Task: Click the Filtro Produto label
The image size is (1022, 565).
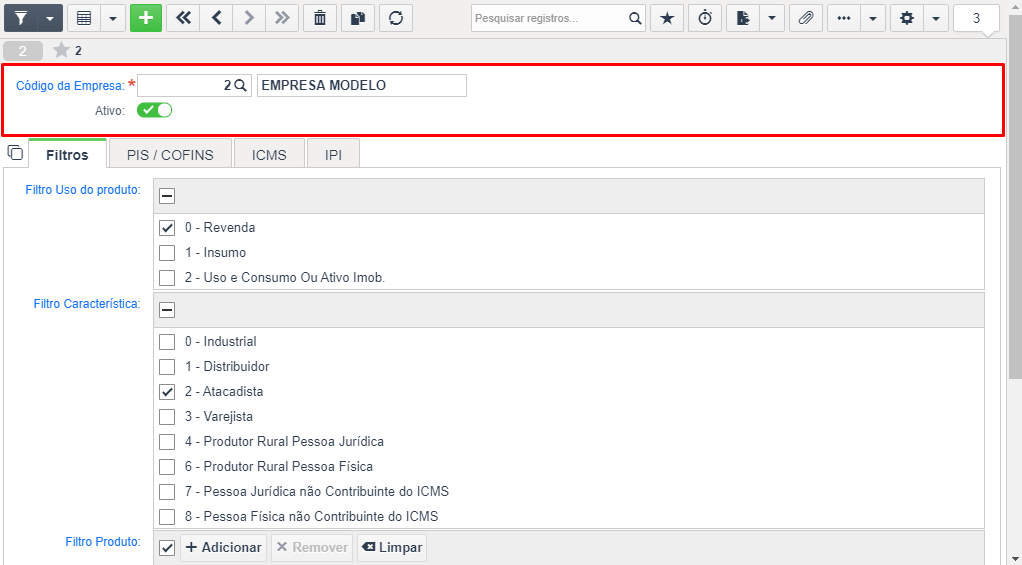Action: click(x=102, y=542)
